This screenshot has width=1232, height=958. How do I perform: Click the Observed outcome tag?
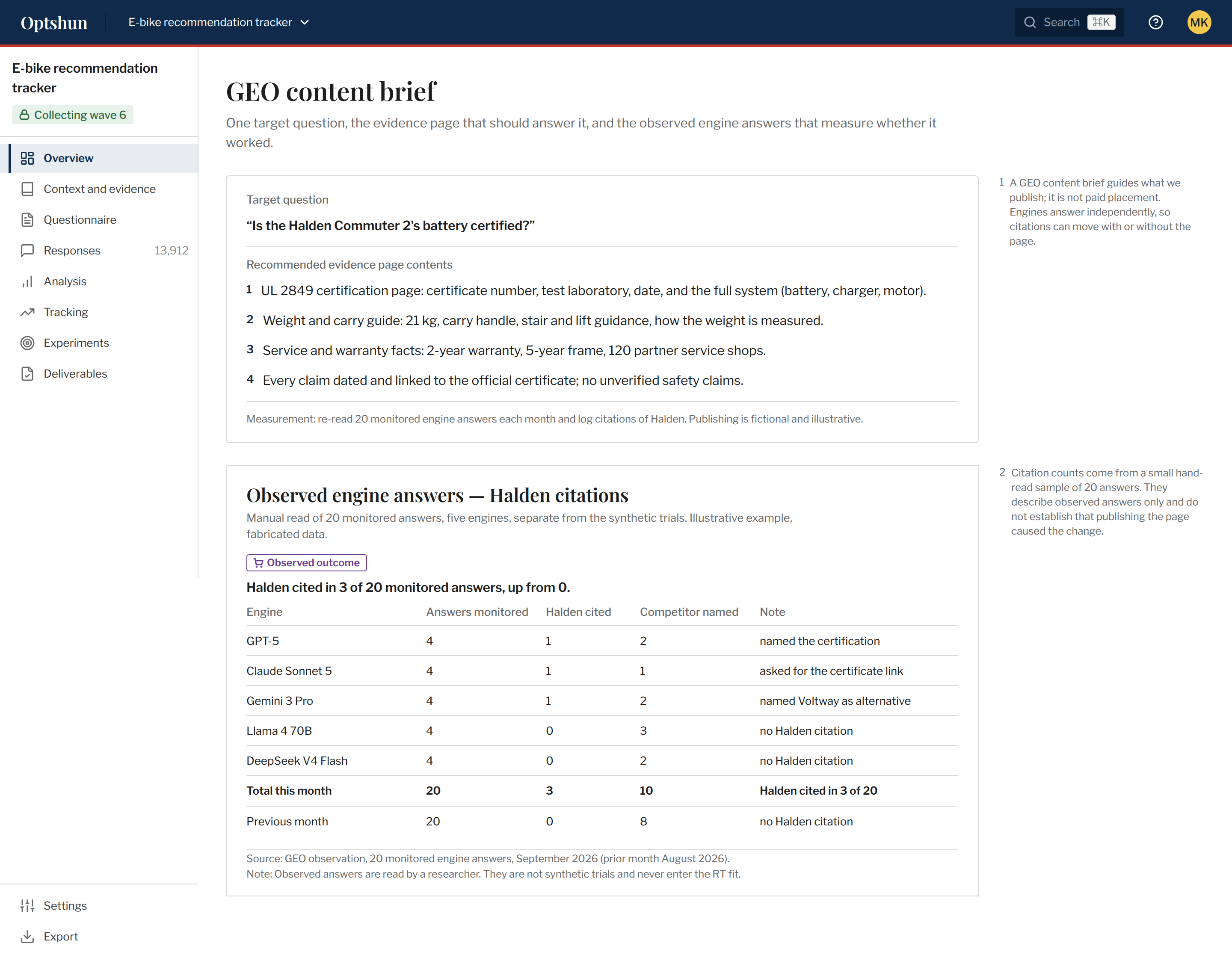306,563
